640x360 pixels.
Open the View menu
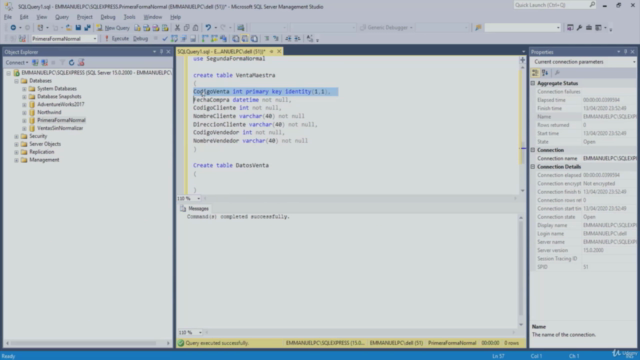pyautogui.click(x=42, y=17)
